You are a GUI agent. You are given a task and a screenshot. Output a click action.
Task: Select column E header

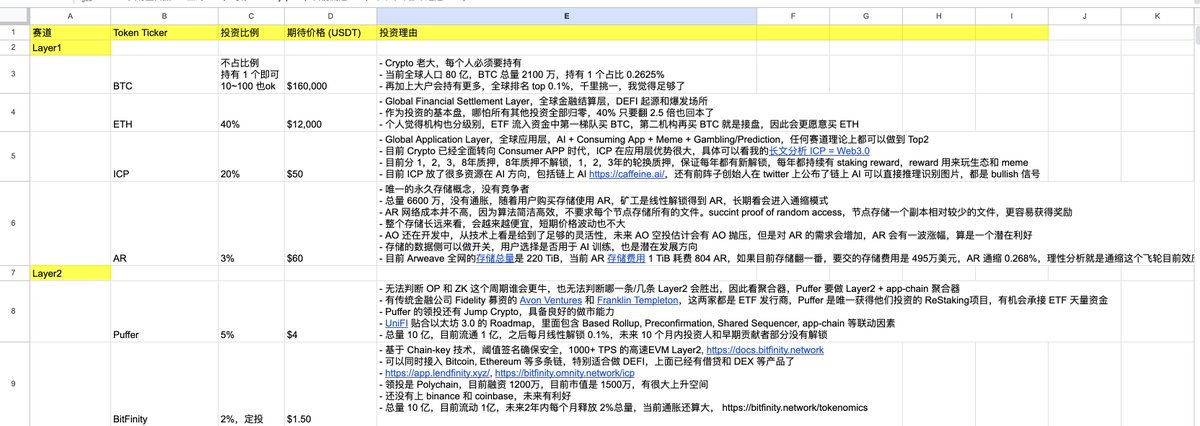(x=566, y=16)
